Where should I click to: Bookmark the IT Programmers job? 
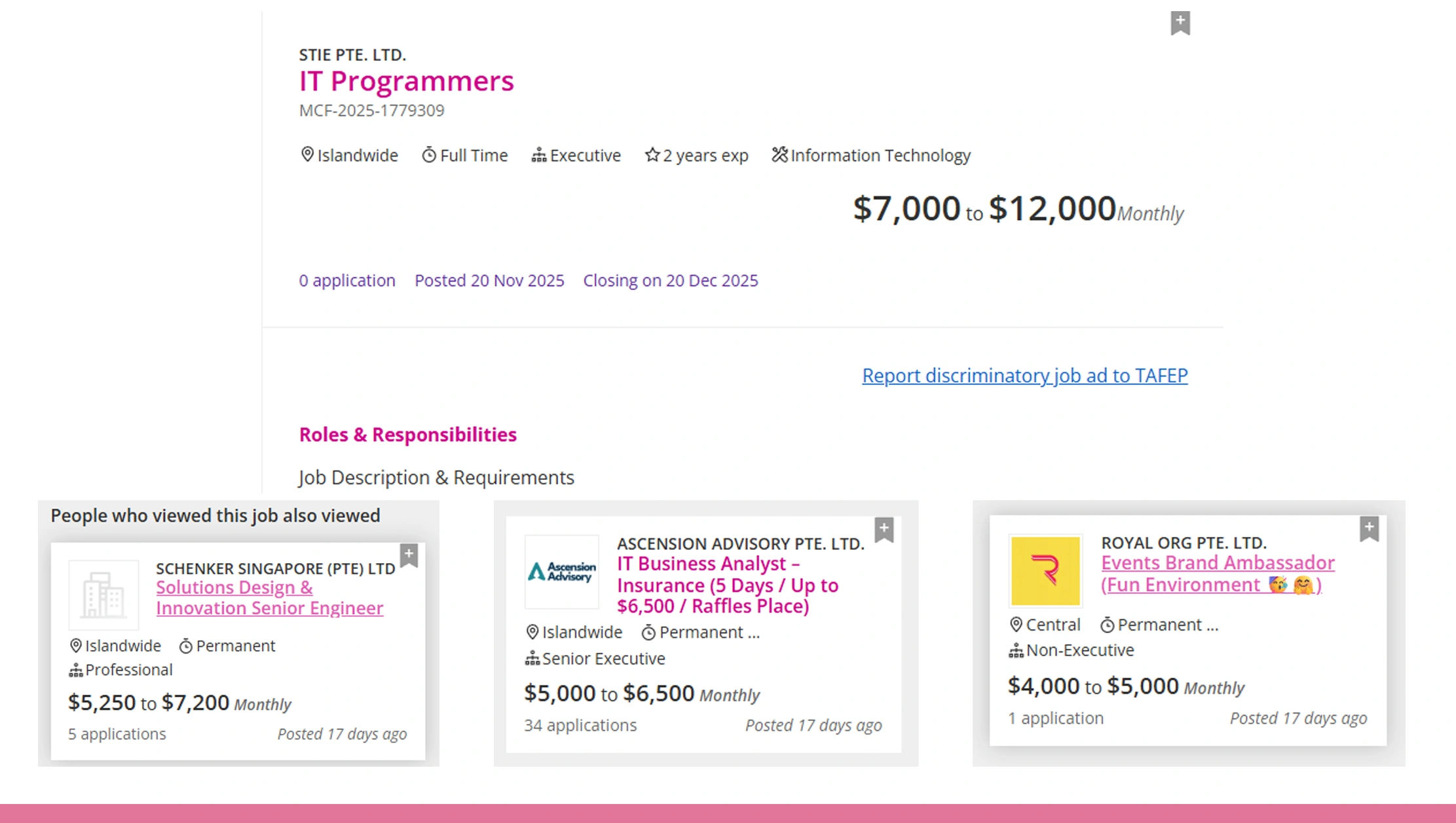1180,23
